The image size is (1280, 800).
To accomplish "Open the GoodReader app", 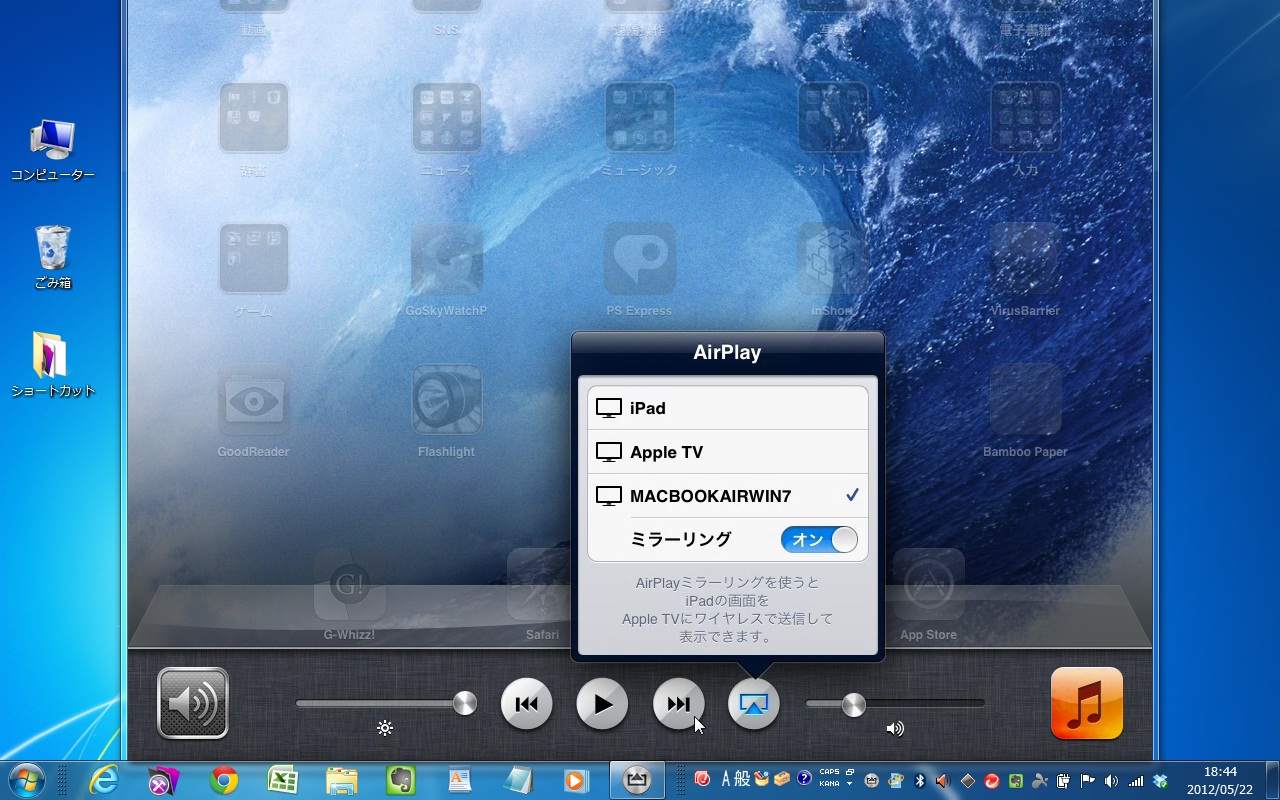I will (253, 400).
